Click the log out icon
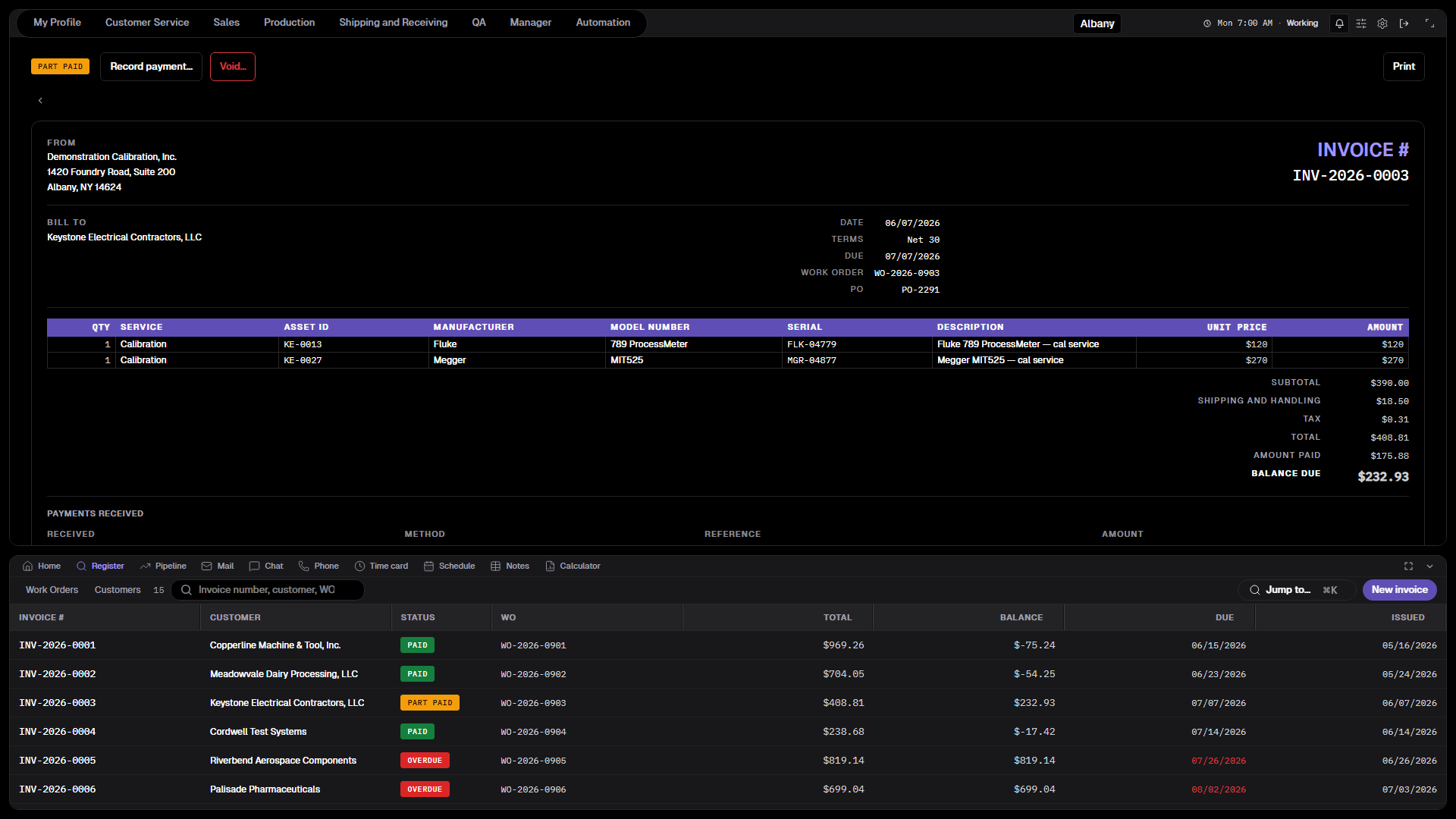The image size is (1456, 819). click(x=1404, y=24)
